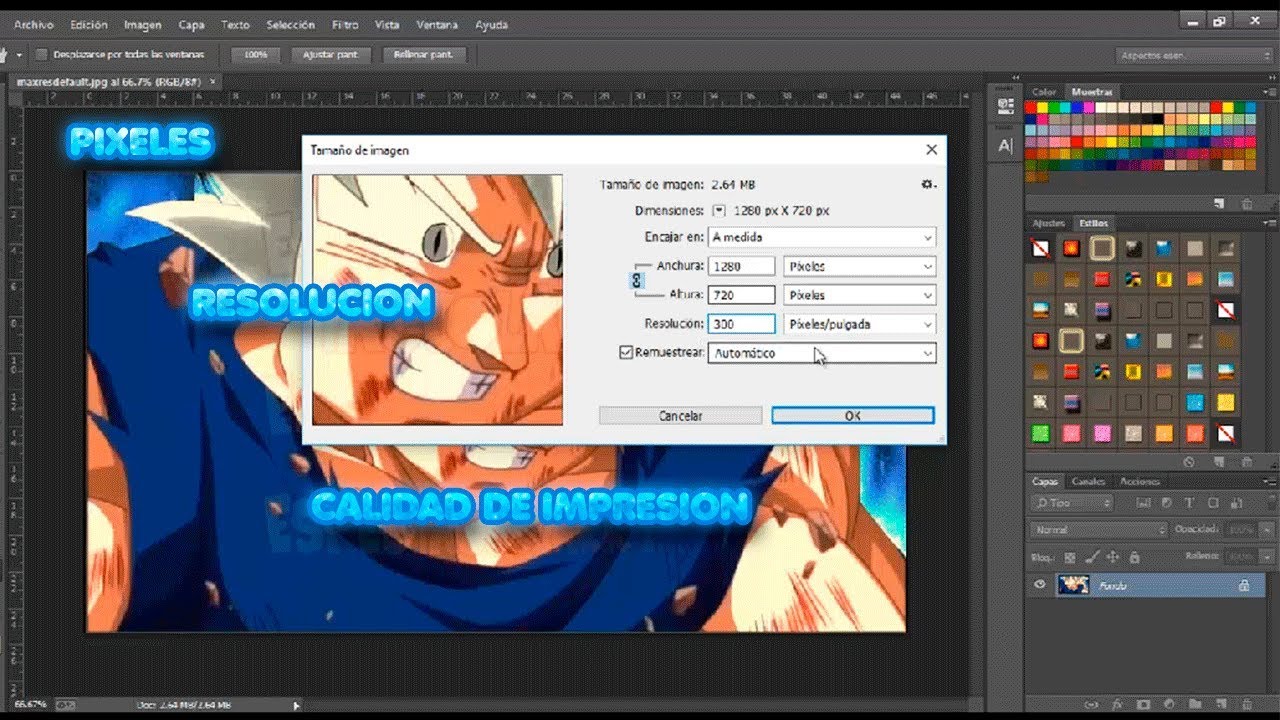Screen dimensions: 1280x720
Task: Apply the first 'no style' swatch in Estilos
Action: [1041, 247]
